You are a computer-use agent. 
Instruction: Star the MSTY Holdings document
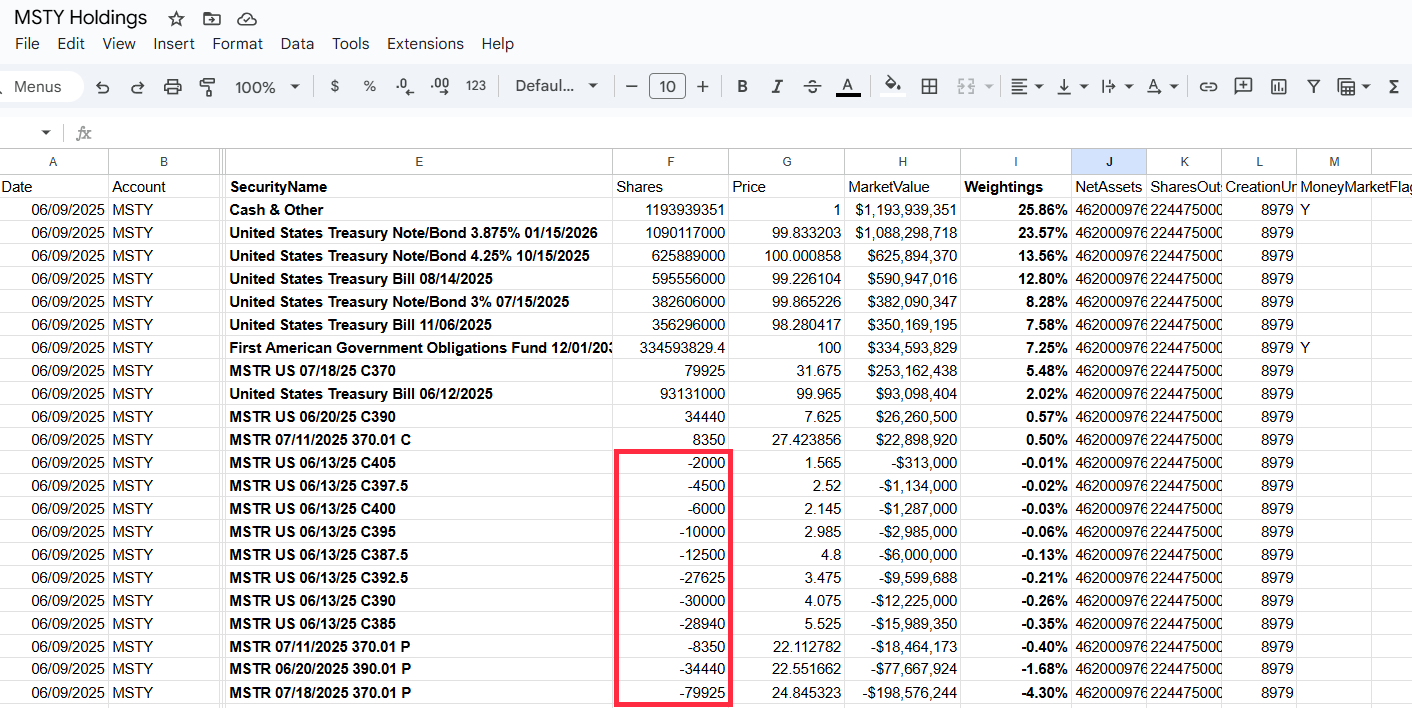point(176,19)
